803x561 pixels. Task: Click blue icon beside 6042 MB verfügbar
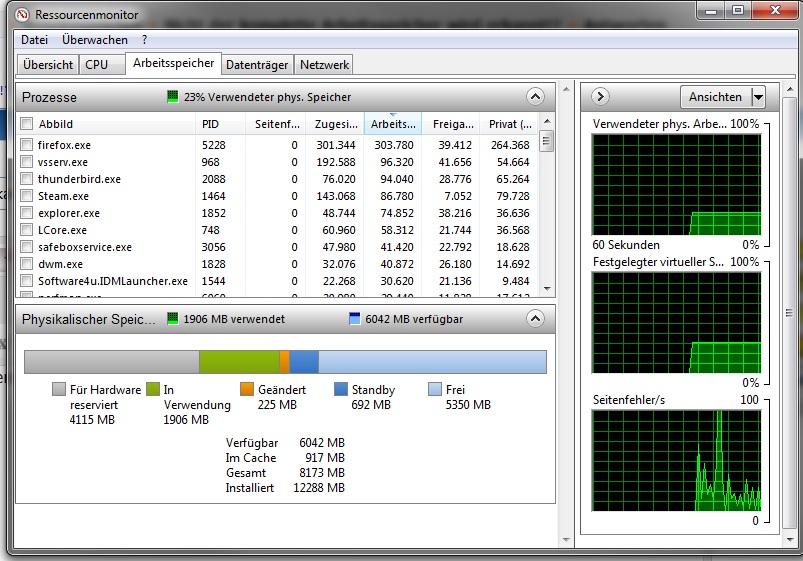point(354,318)
